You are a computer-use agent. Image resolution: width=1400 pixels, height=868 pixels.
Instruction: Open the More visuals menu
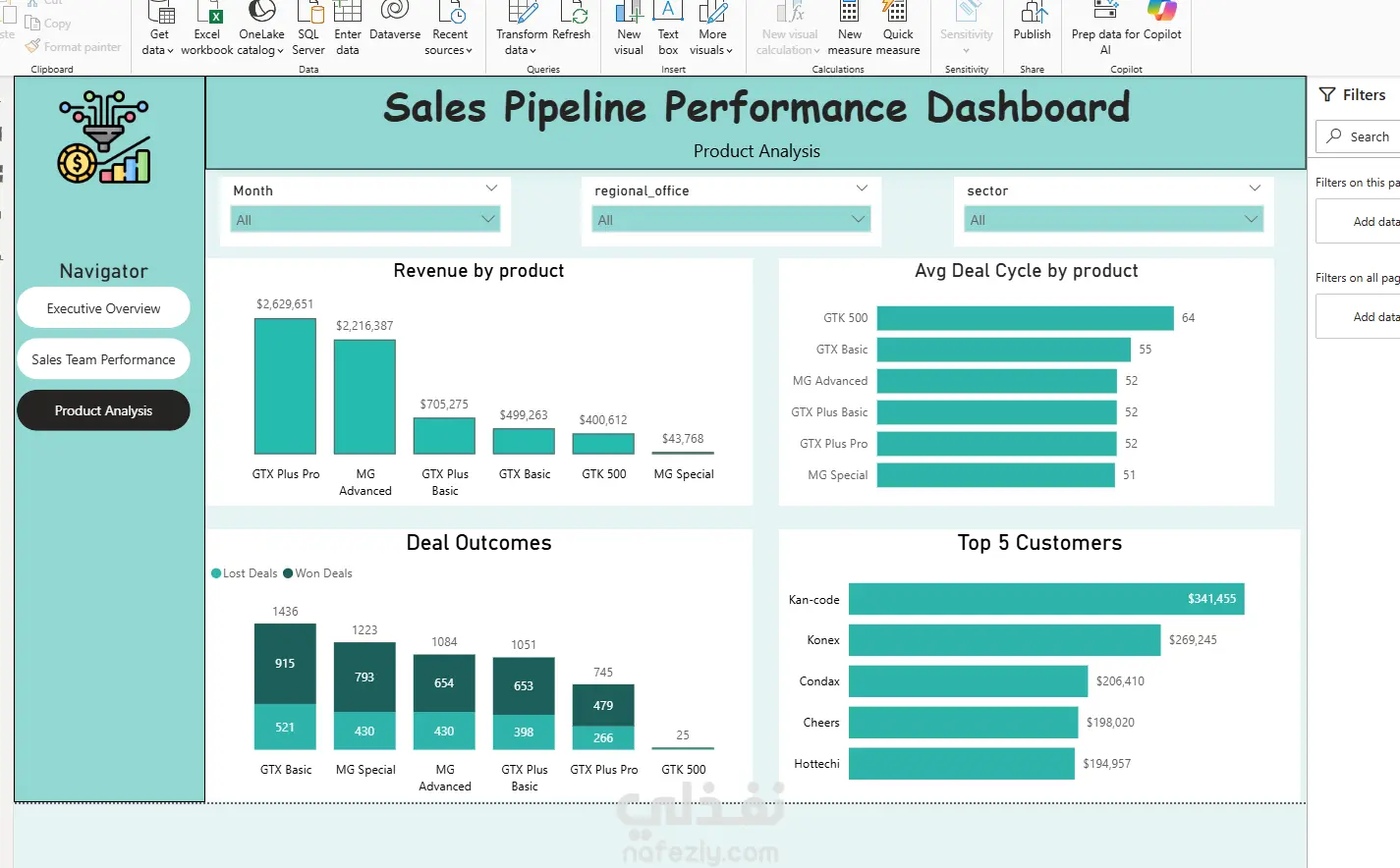pos(711,28)
